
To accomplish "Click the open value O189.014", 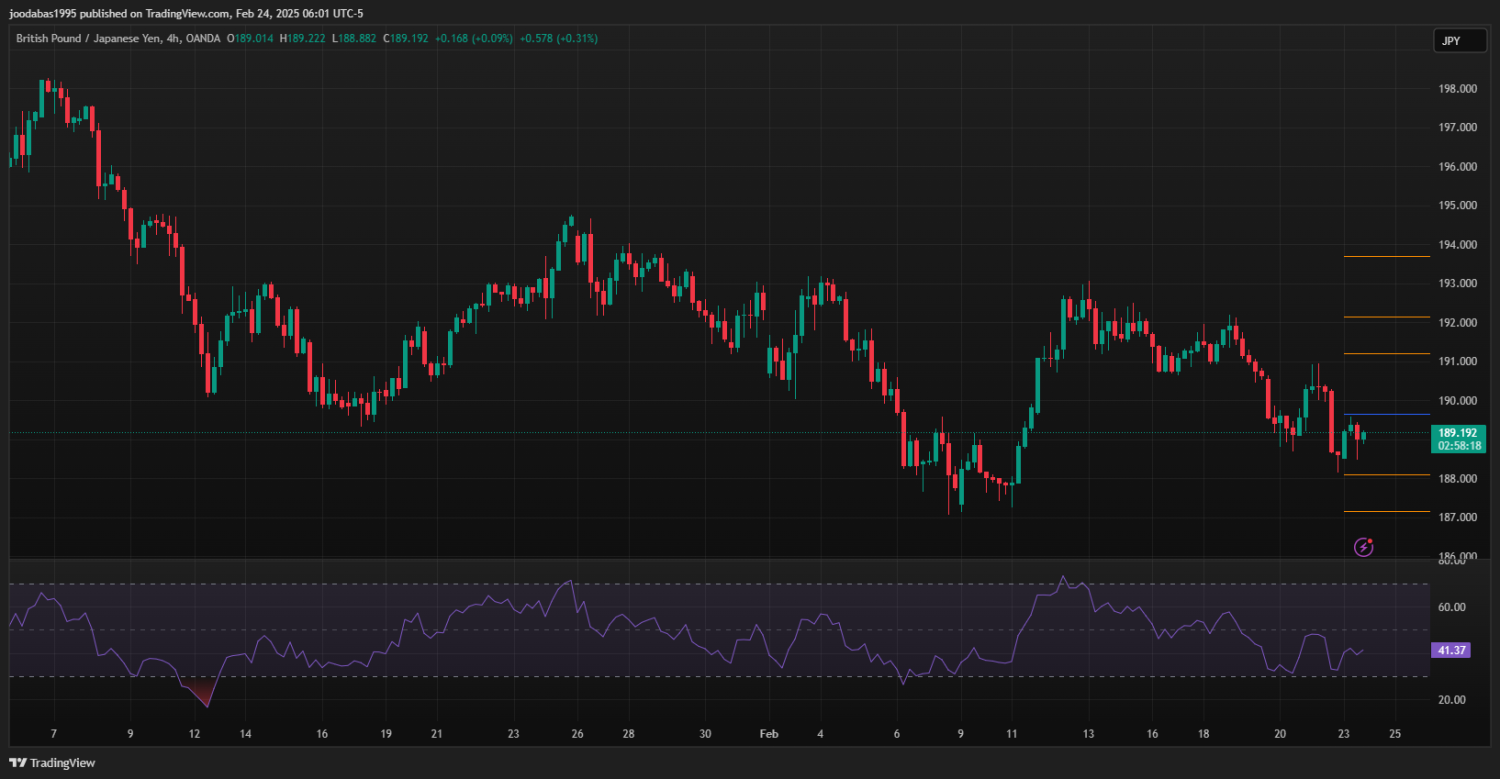I will [250, 38].
